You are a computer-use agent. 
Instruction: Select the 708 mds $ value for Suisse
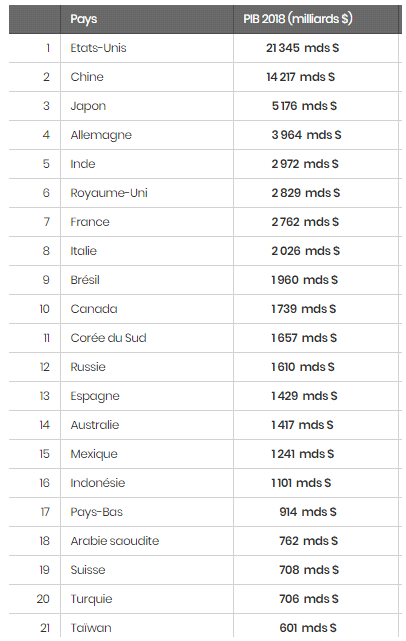click(x=309, y=570)
